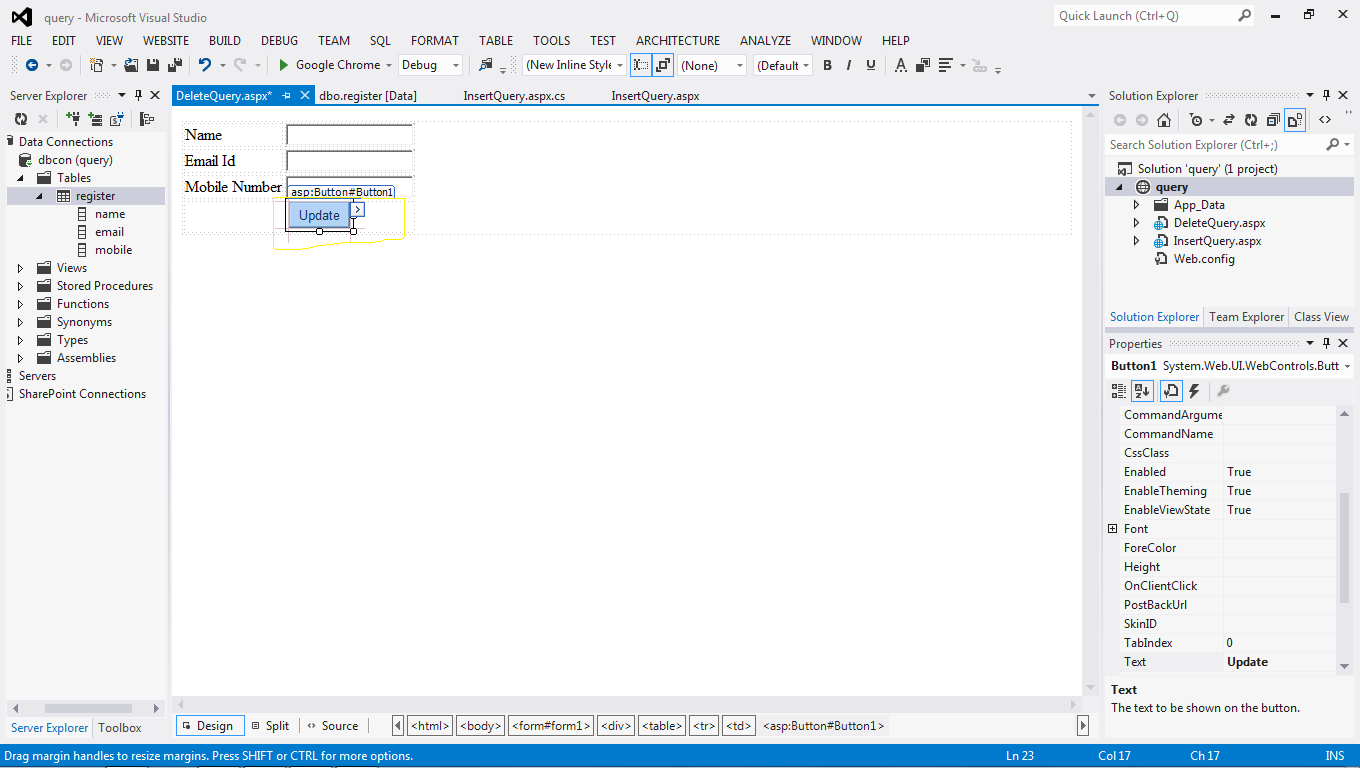Screen dimensions: 1360x768
Task: Click Solution Explorer refresh icon
Action: point(1251,120)
